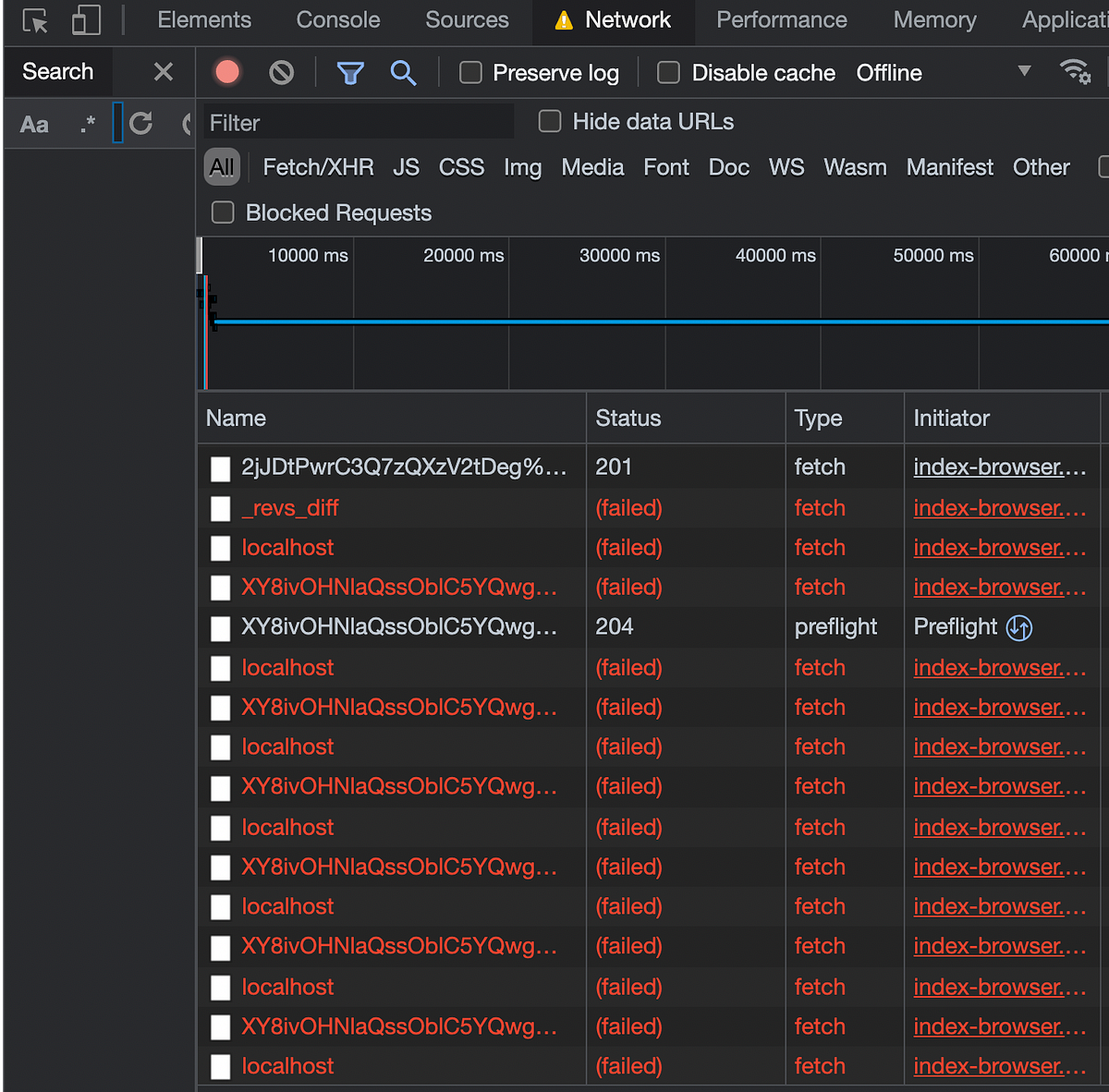Stop recording network log
This screenshot has width=1109, height=1092.
[227, 72]
